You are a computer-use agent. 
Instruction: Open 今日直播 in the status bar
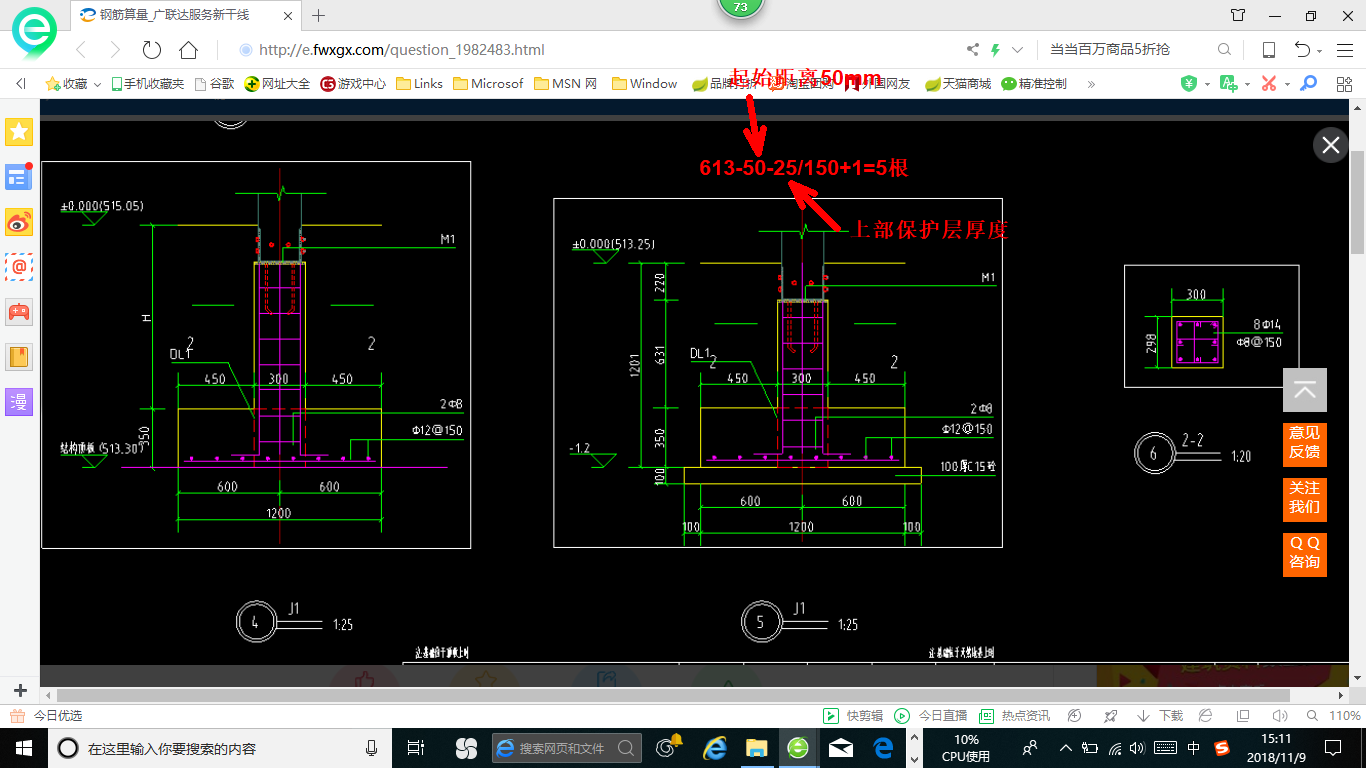[931, 716]
